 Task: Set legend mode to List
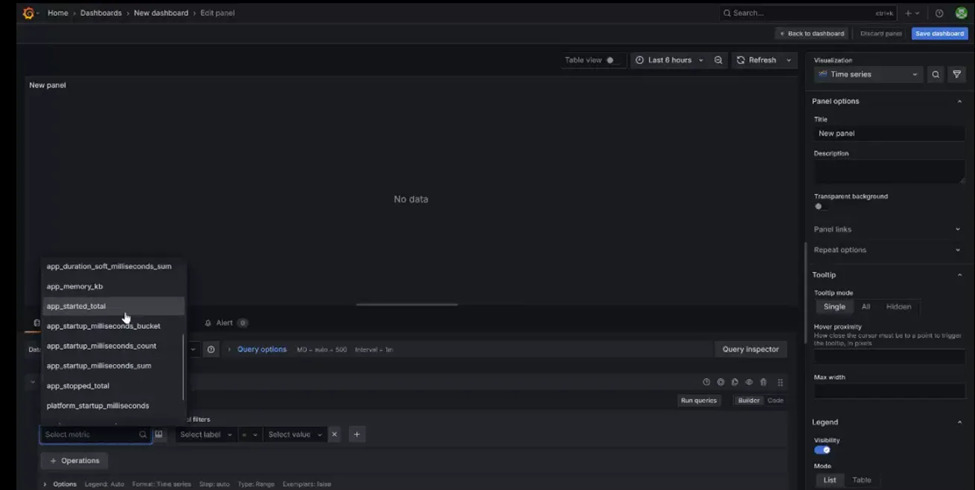(x=829, y=480)
